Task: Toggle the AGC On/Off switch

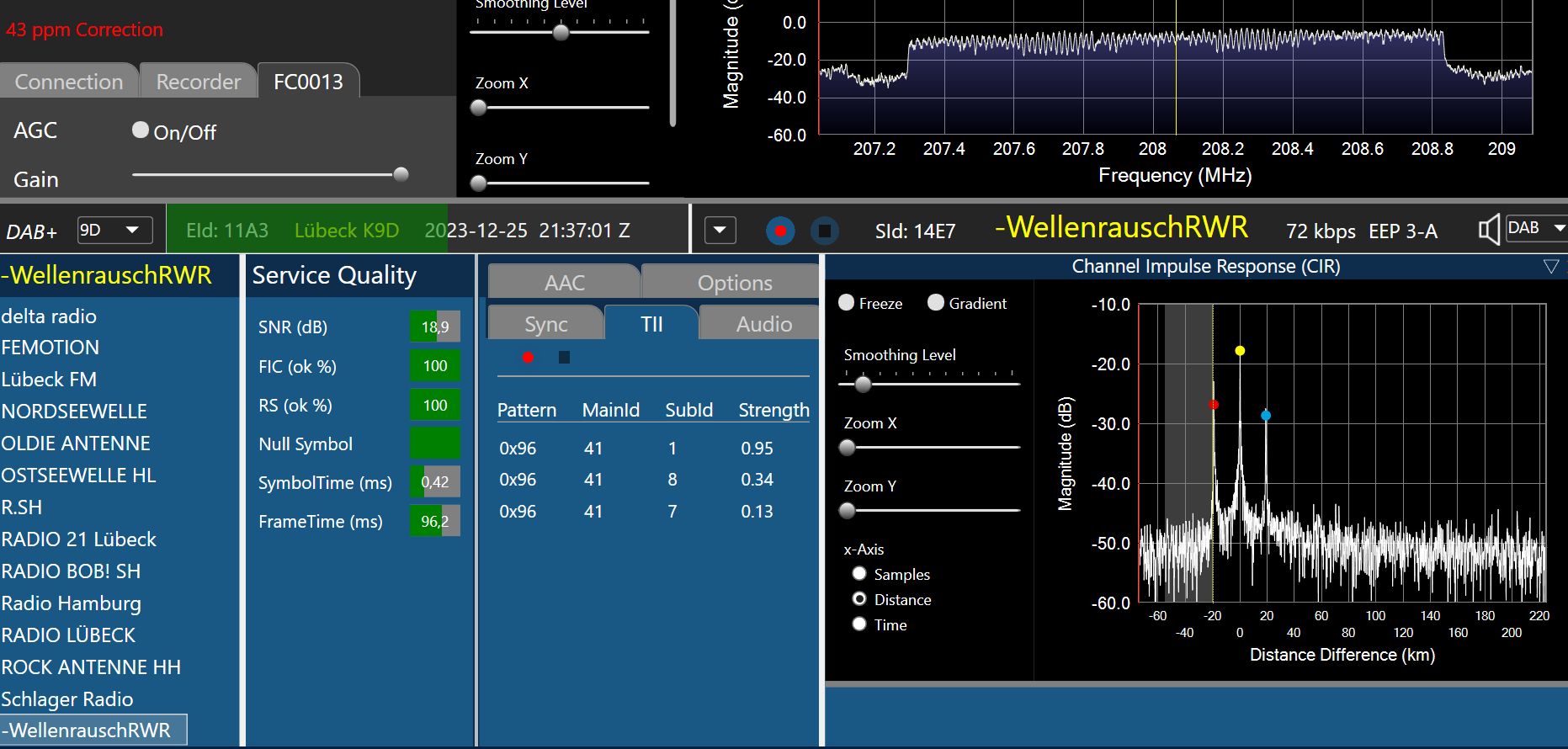Action: 141,130
